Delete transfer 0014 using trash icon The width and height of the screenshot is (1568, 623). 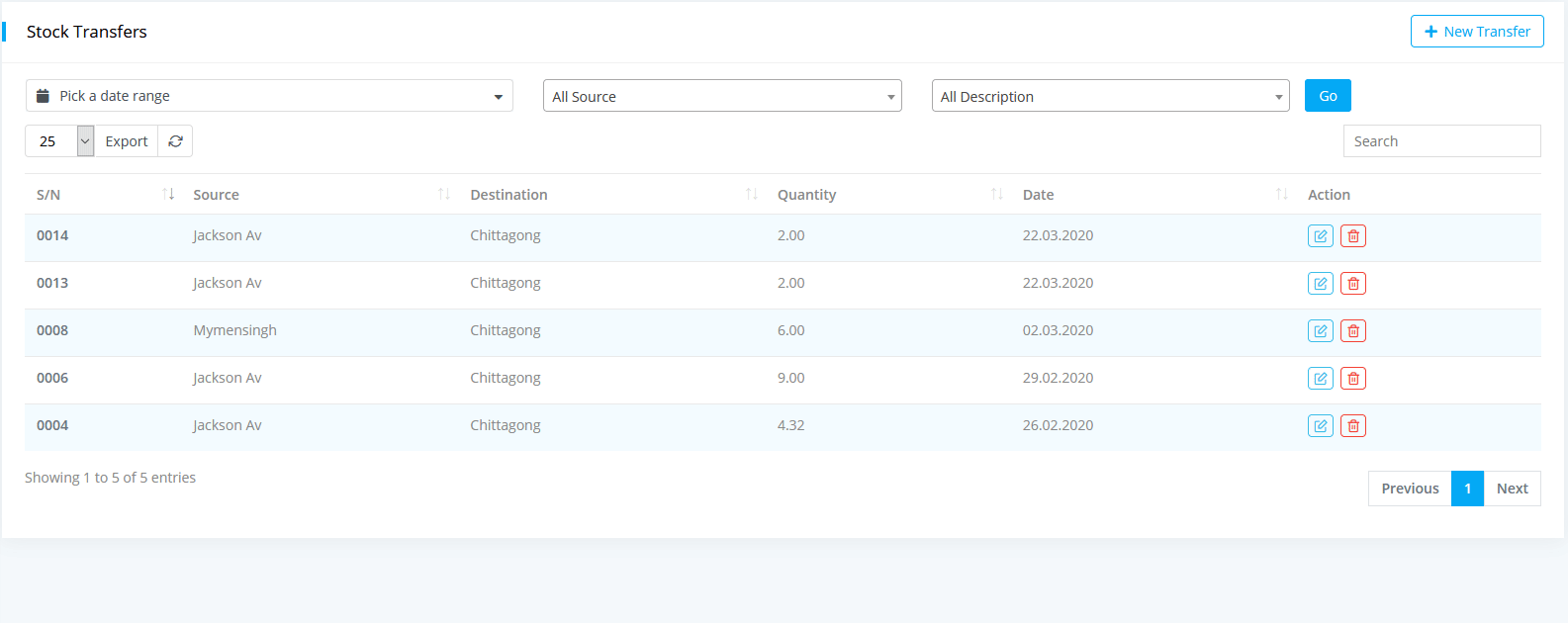tap(1352, 236)
